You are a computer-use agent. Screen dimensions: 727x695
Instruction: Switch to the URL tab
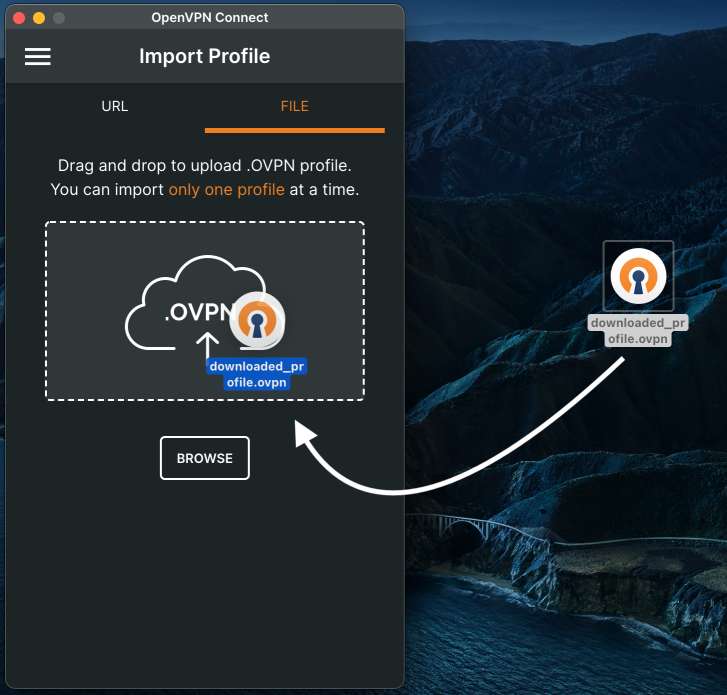point(115,106)
